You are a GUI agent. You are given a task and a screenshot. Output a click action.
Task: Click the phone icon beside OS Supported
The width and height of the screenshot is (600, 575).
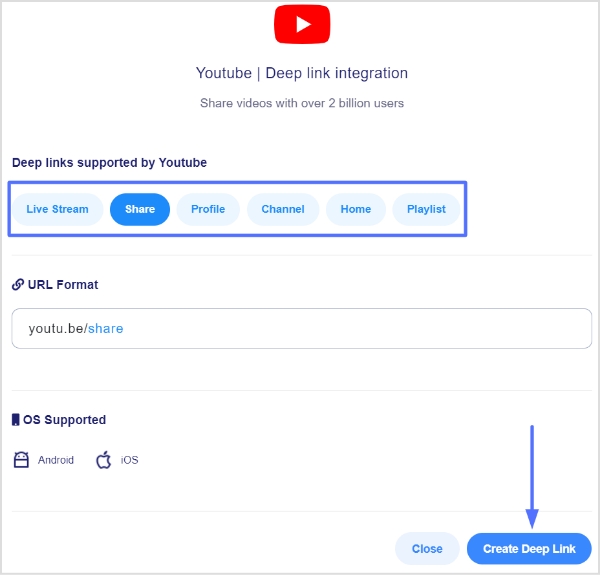15,420
